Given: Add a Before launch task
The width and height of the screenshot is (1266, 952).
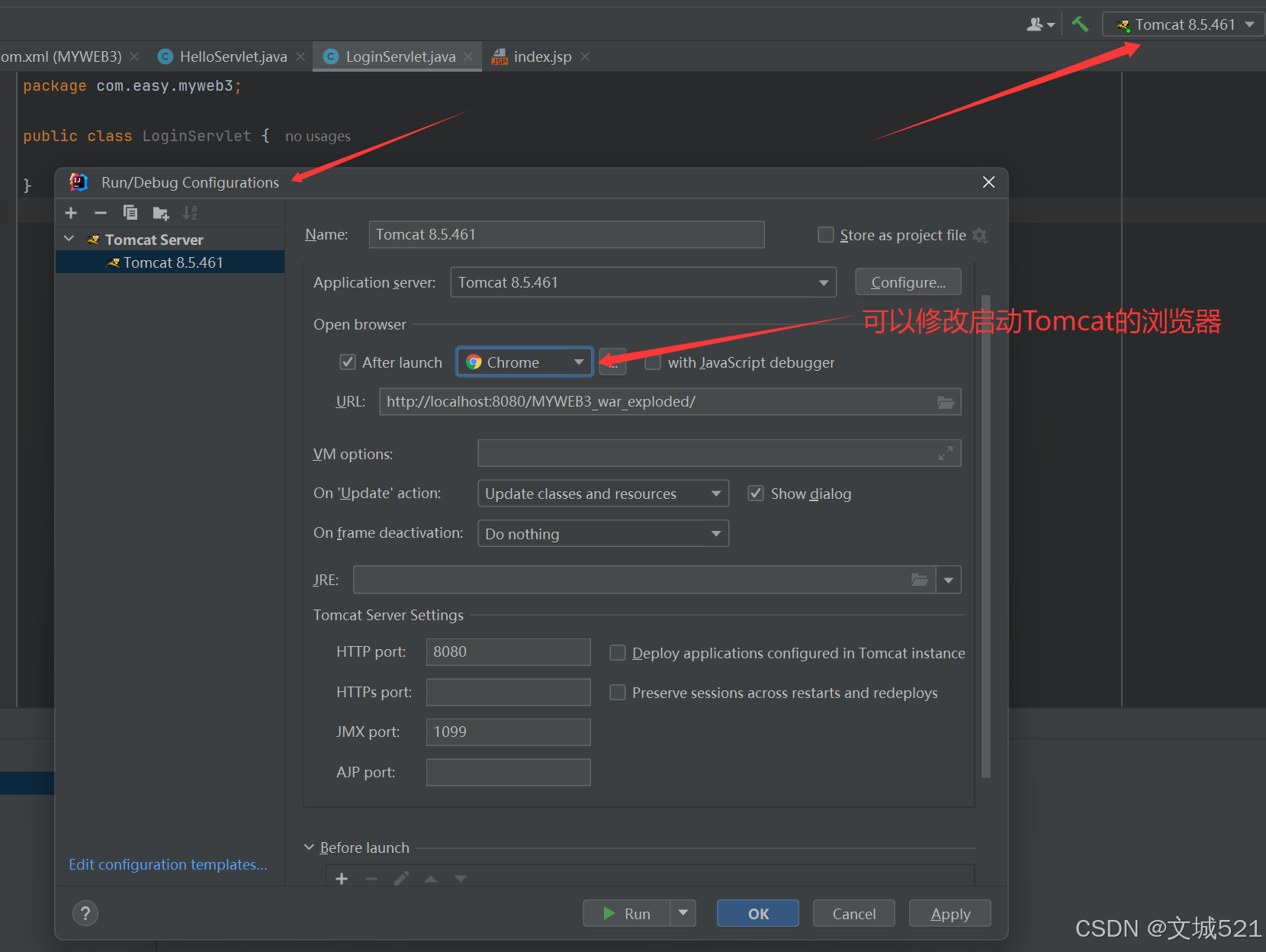Looking at the screenshot, I should point(342,879).
